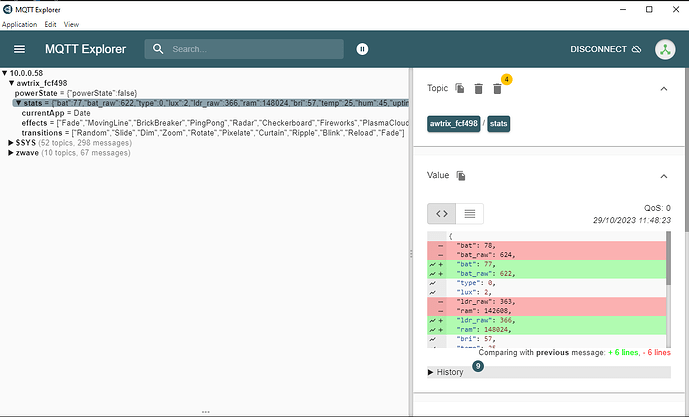This screenshot has width=689, height=417.
Task: Expand the $SYS topic tree
Action: point(11,143)
